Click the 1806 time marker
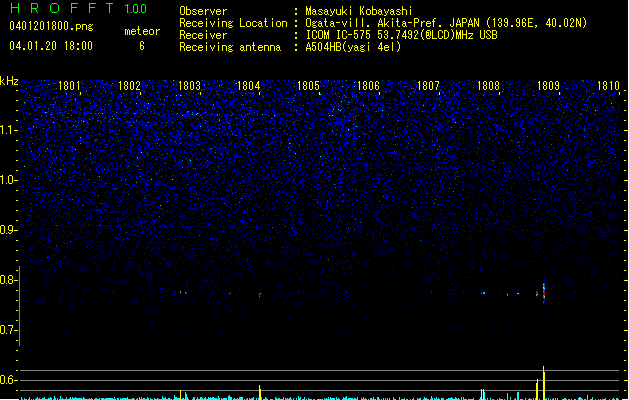Screen dimensions: 629x400 tap(368, 86)
